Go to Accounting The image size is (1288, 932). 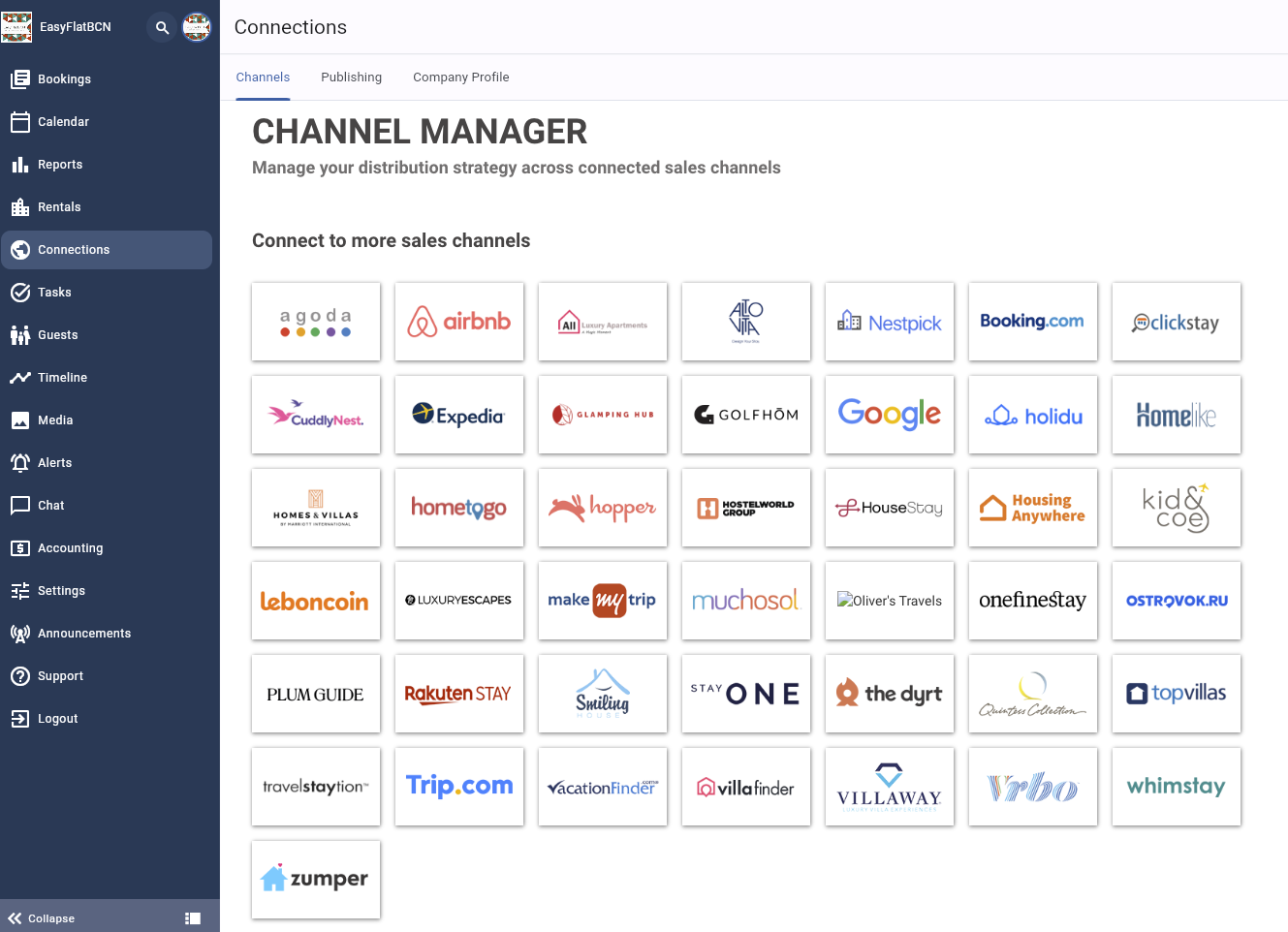107,548
